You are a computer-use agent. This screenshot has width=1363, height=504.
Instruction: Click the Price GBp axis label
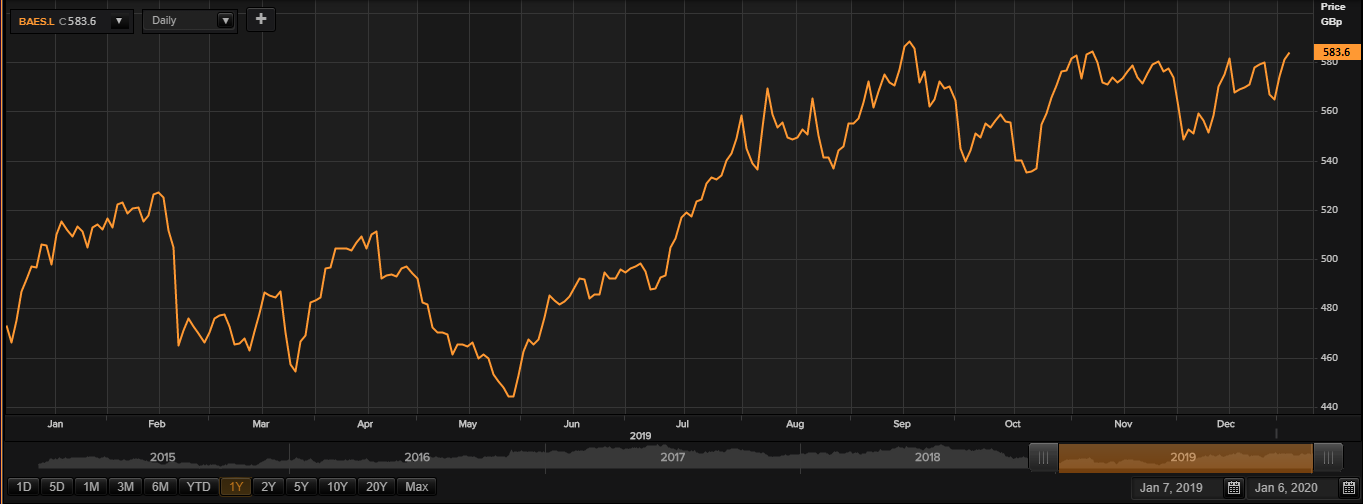point(1333,13)
